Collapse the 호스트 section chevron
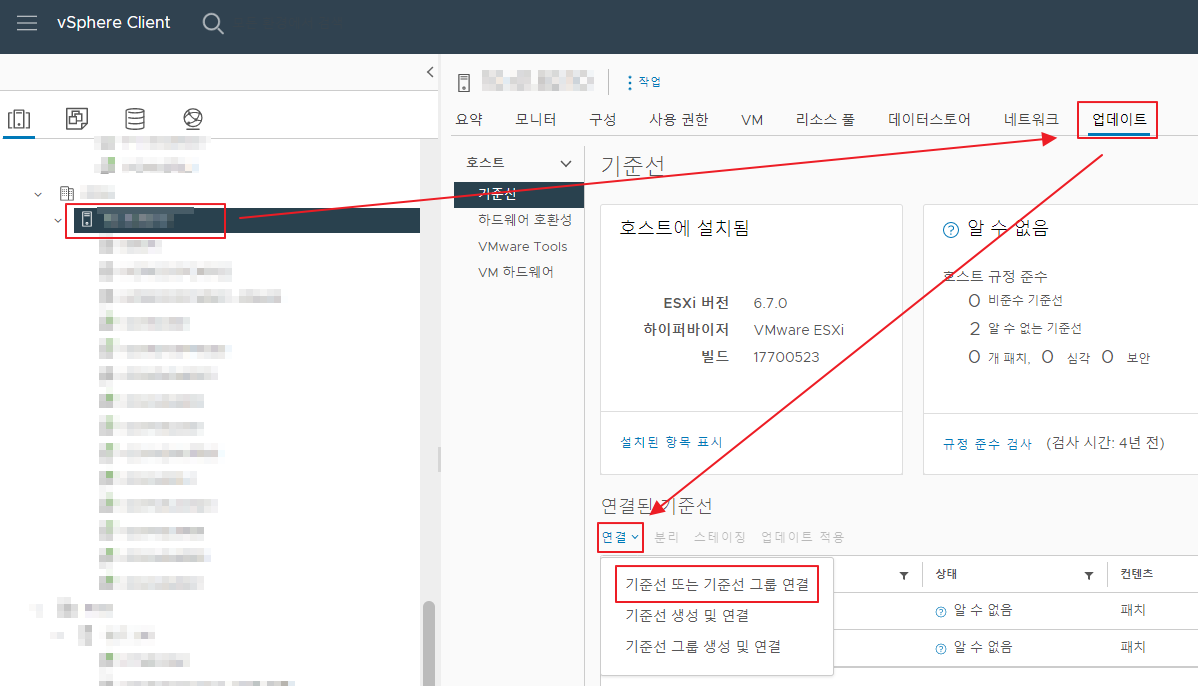Screen dimensions: 1198x686 click(x=565, y=163)
